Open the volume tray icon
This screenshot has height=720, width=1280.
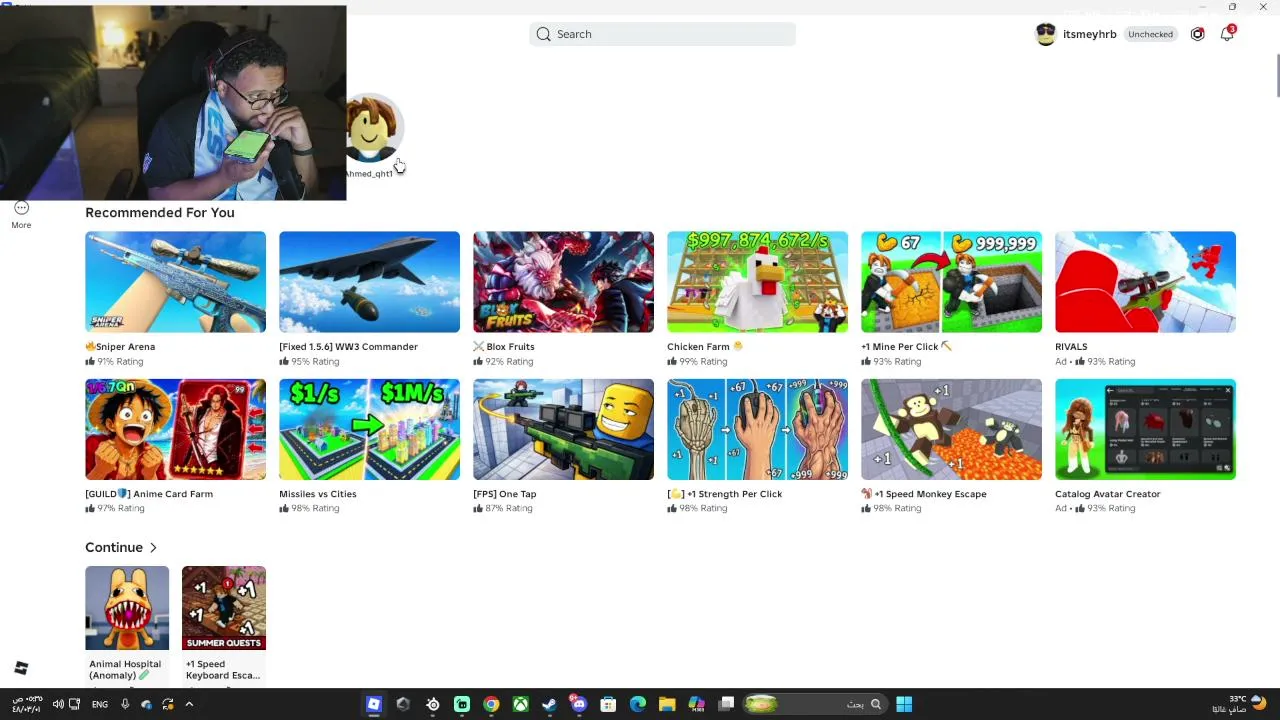(x=58, y=704)
